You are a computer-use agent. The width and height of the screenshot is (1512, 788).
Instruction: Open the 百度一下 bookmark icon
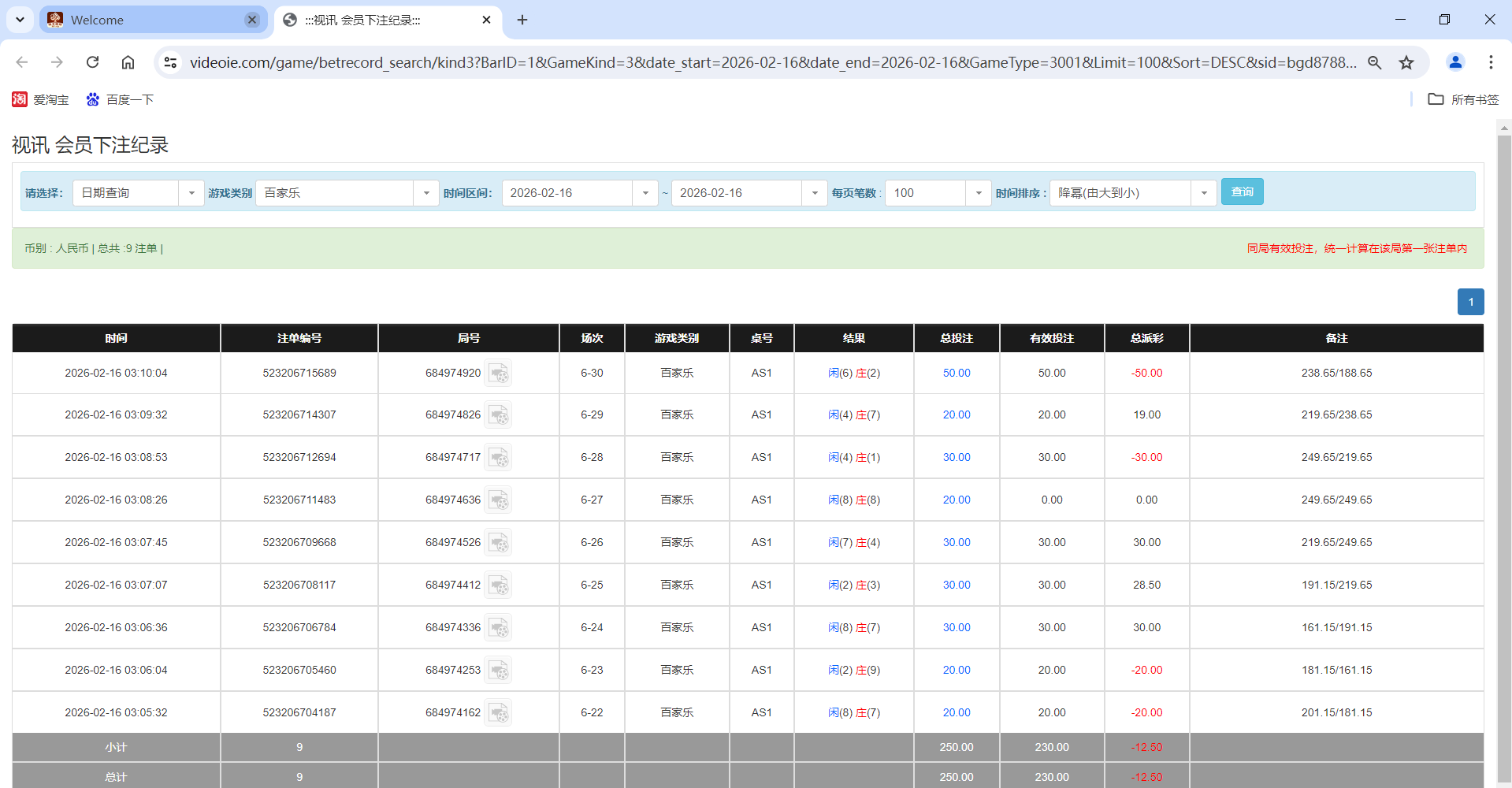(x=92, y=99)
